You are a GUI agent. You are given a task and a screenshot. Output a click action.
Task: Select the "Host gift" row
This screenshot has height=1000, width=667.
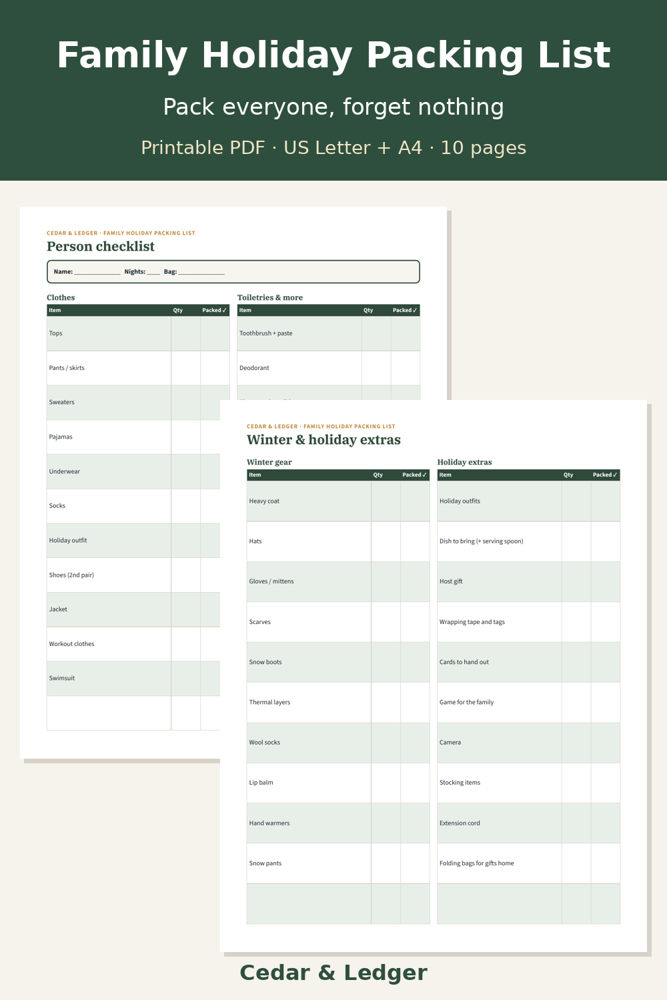(x=529, y=582)
